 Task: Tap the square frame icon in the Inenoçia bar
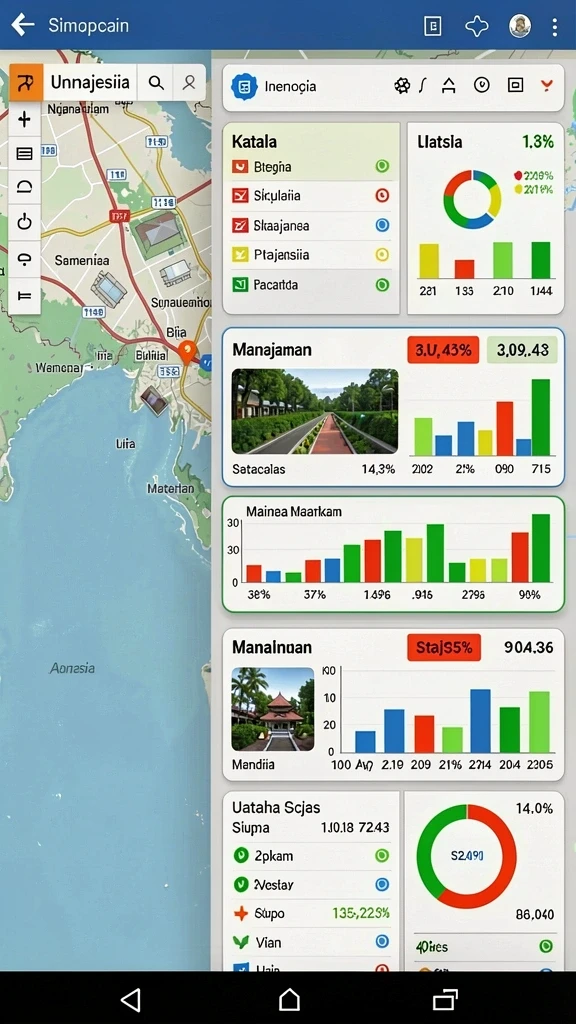tap(515, 85)
